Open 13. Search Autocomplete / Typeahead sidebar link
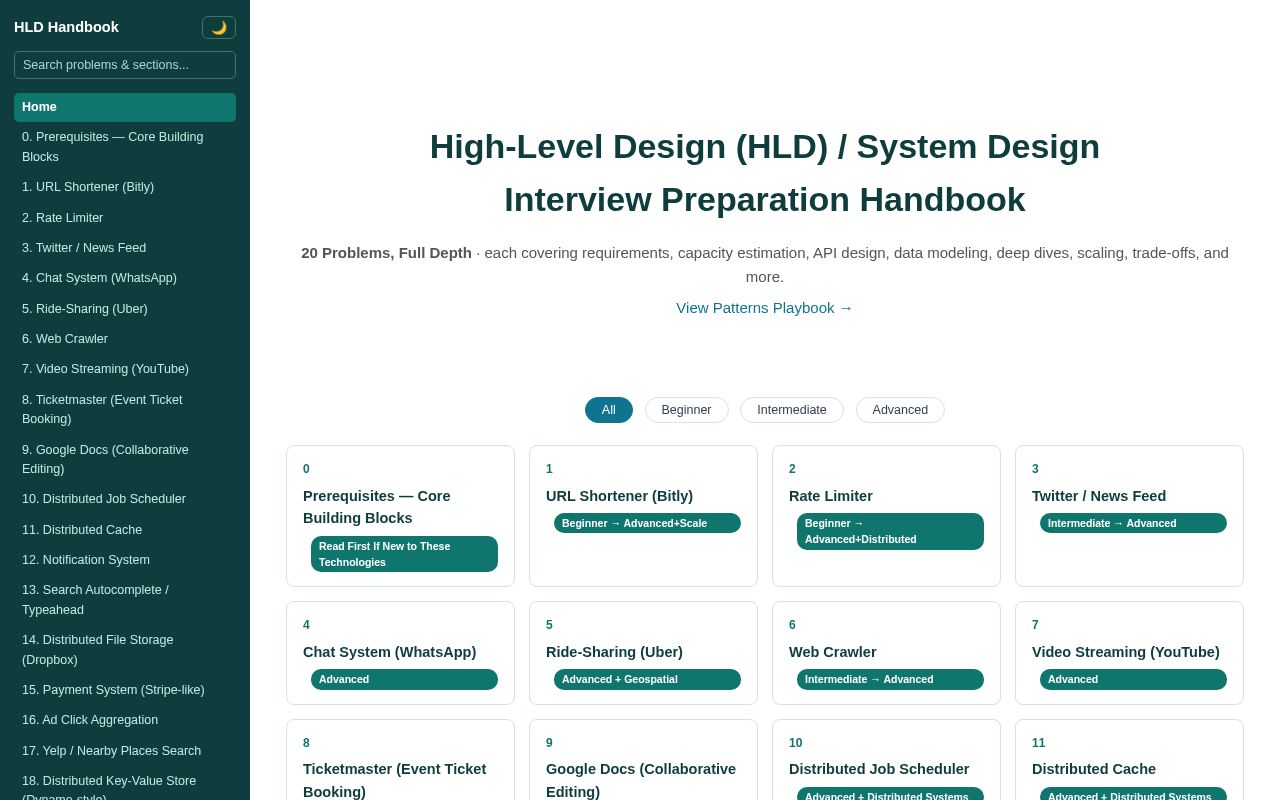The height and width of the screenshot is (800, 1280). [125, 600]
